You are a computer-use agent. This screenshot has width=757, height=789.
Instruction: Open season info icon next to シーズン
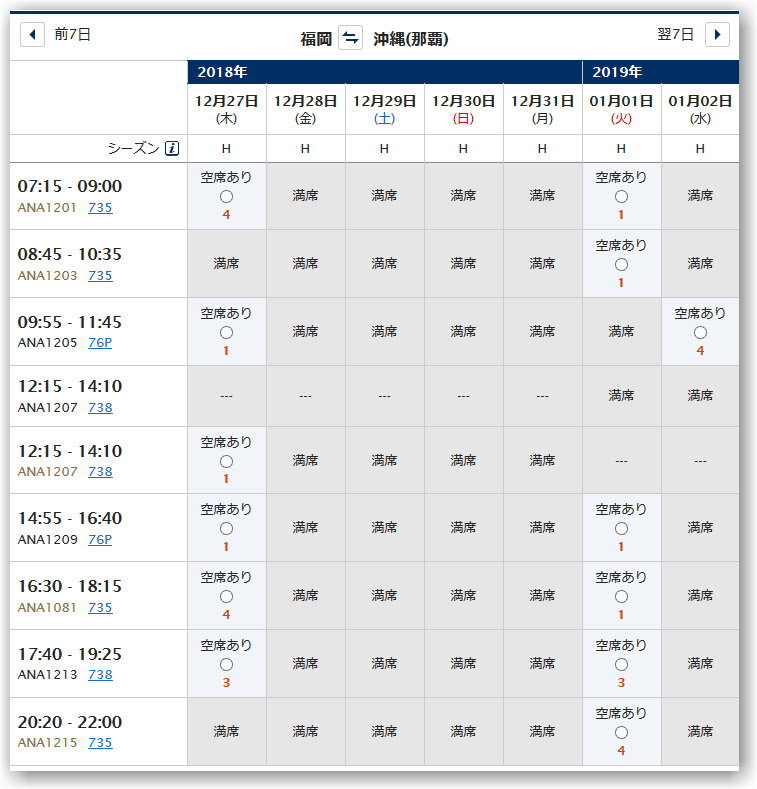(172, 148)
